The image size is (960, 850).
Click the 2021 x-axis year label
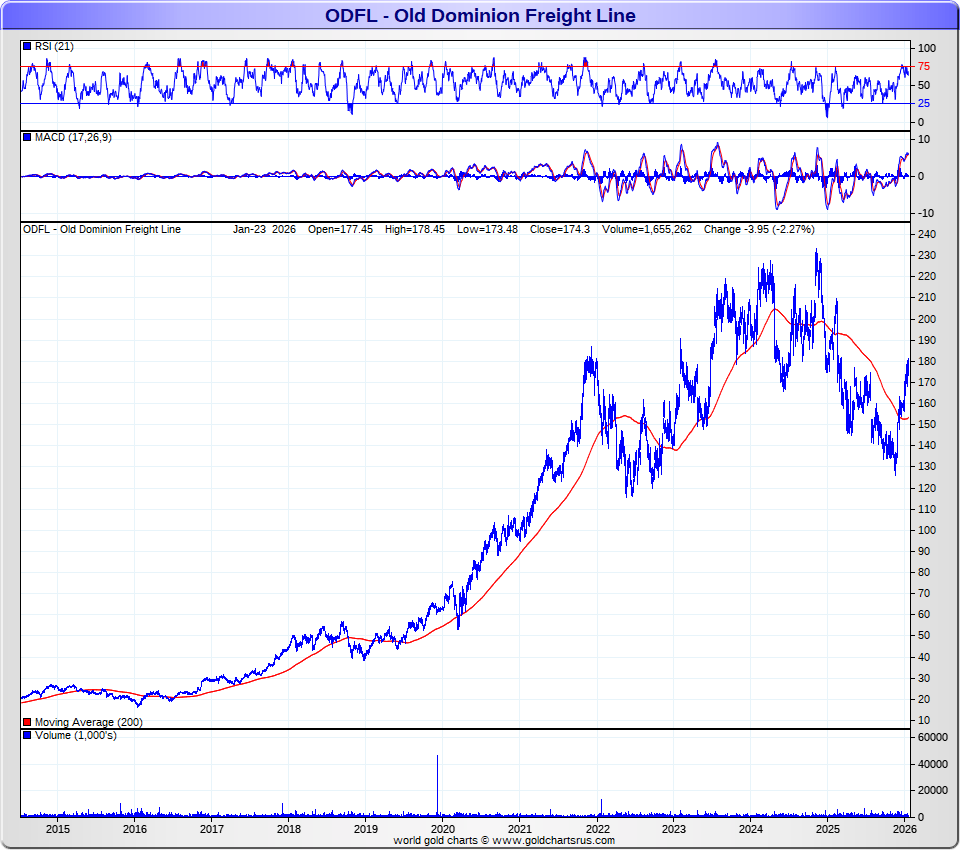[520, 829]
